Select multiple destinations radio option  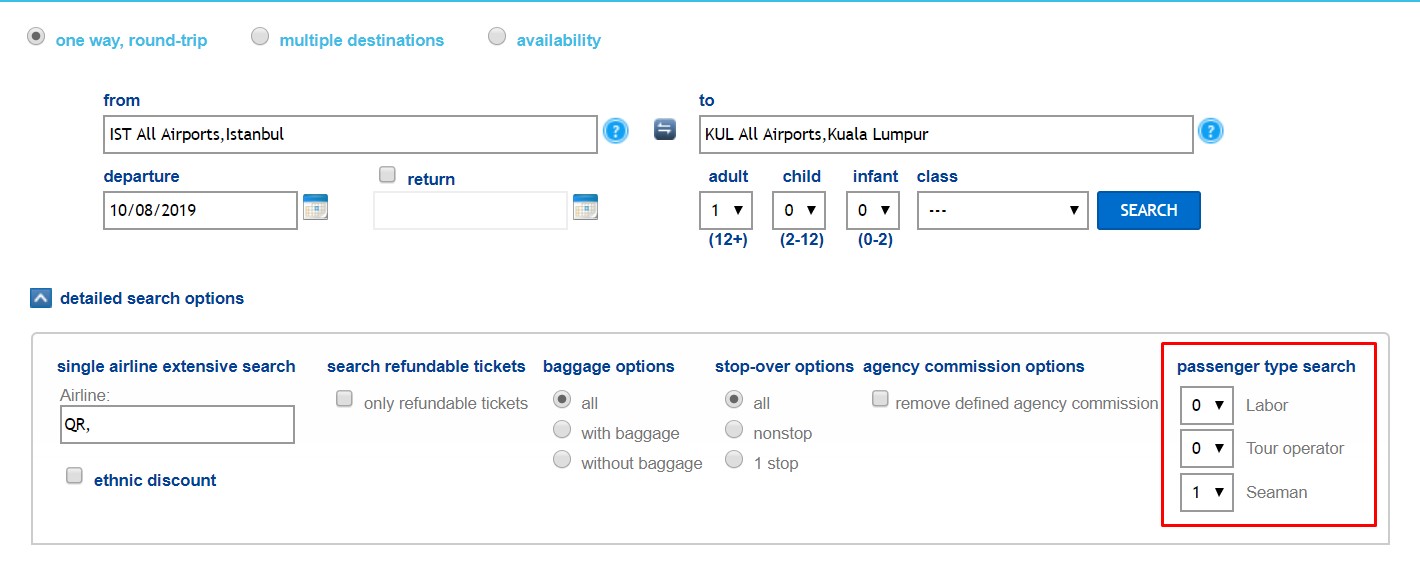click(x=260, y=36)
